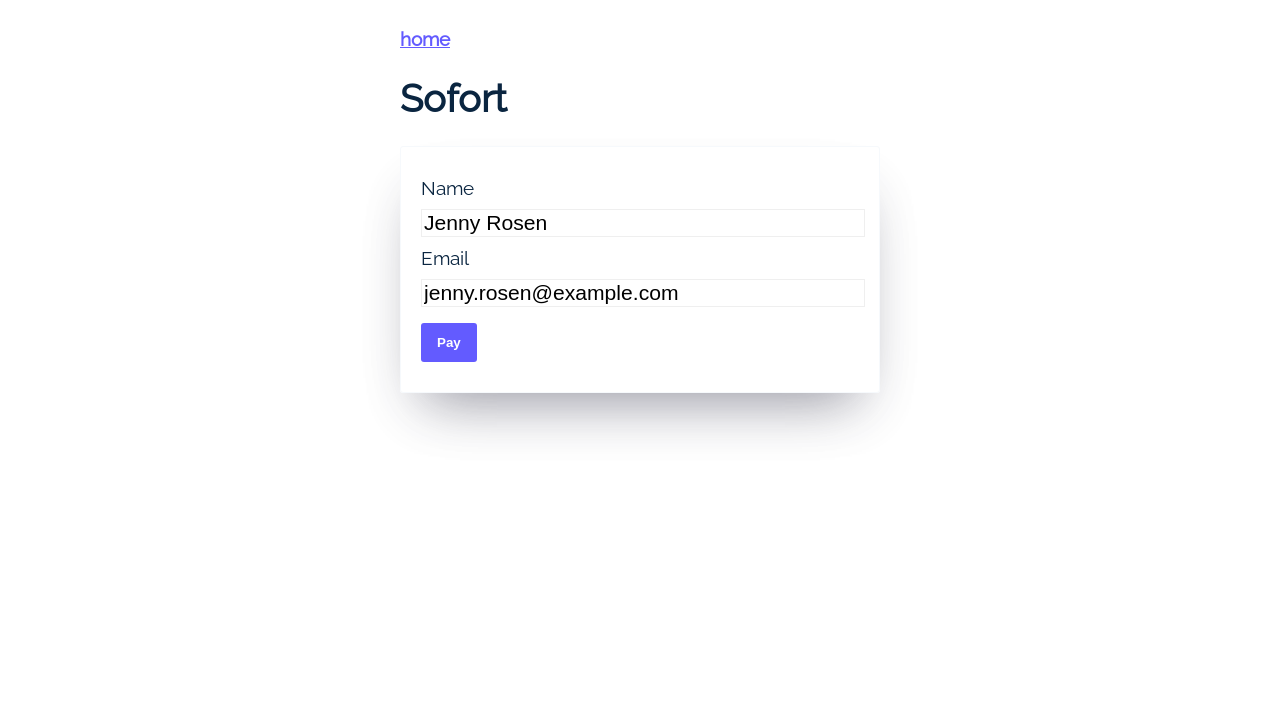The height and width of the screenshot is (720, 1280).
Task: Click the Email label
Action: [x=444, y=259]
